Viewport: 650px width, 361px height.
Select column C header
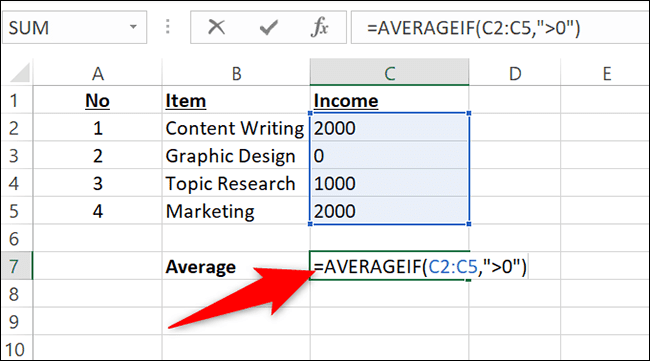(x=389, y=73)
